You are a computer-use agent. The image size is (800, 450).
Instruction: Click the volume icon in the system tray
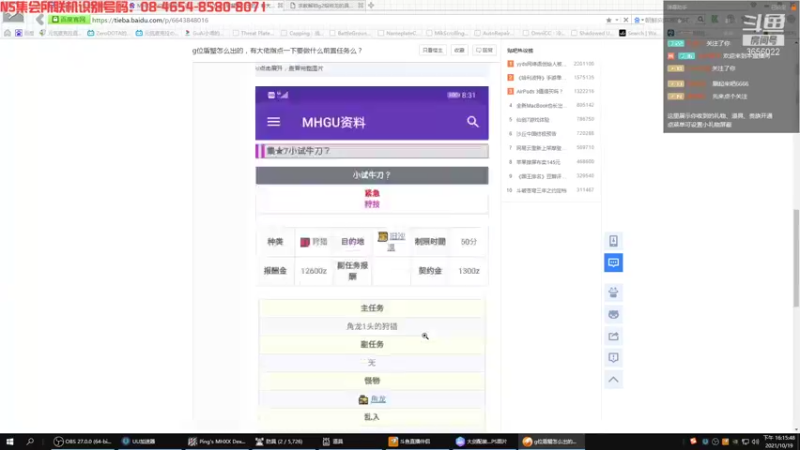pos(756,442)
